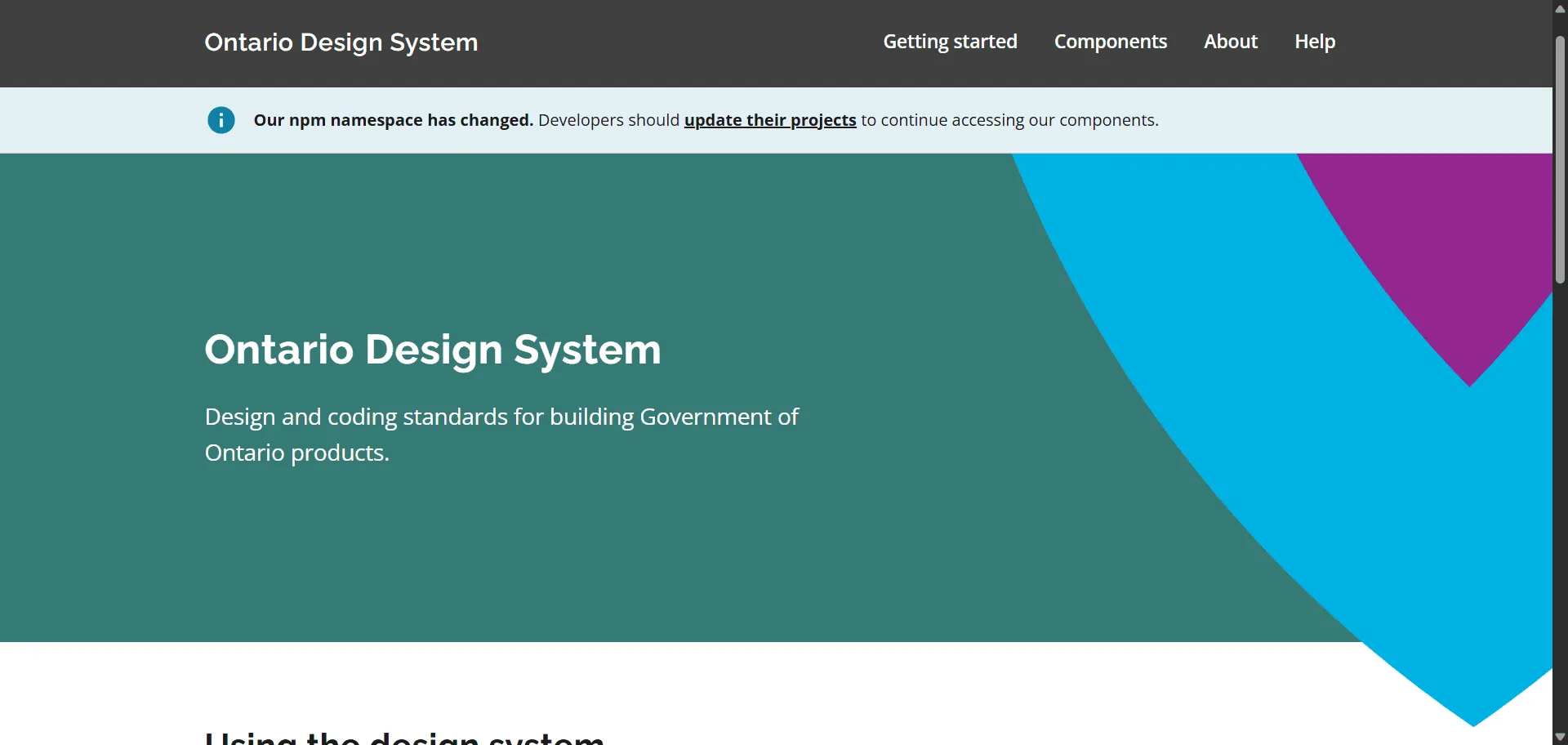Click the blue curved band in the hero graphic
Viewport: 1568px width, 745px height.
click(1274, 408)
